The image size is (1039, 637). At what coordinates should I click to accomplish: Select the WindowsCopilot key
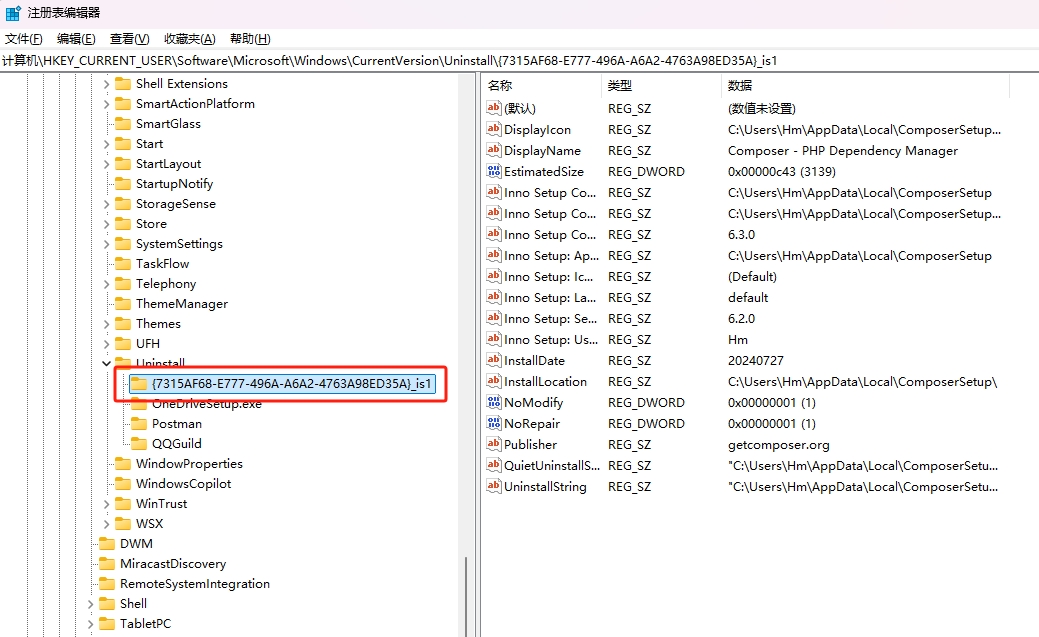(184, 483)
